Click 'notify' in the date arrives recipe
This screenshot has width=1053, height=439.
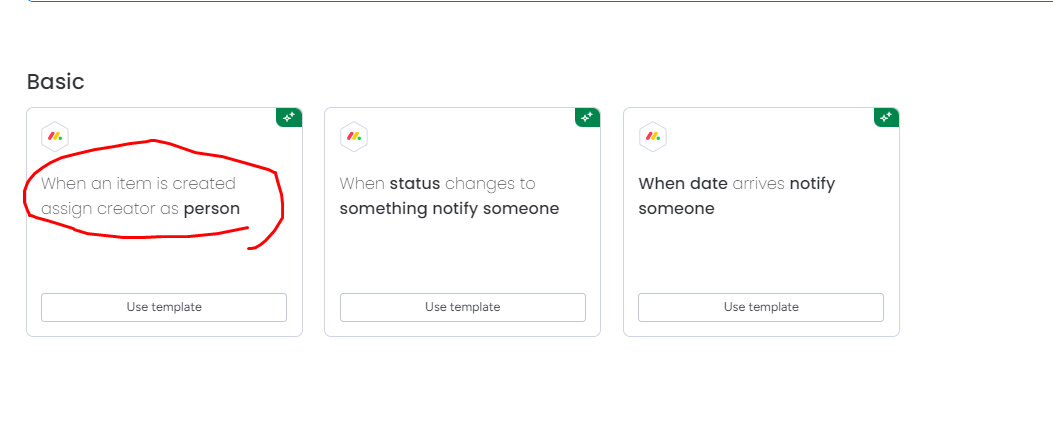[812, 183]
